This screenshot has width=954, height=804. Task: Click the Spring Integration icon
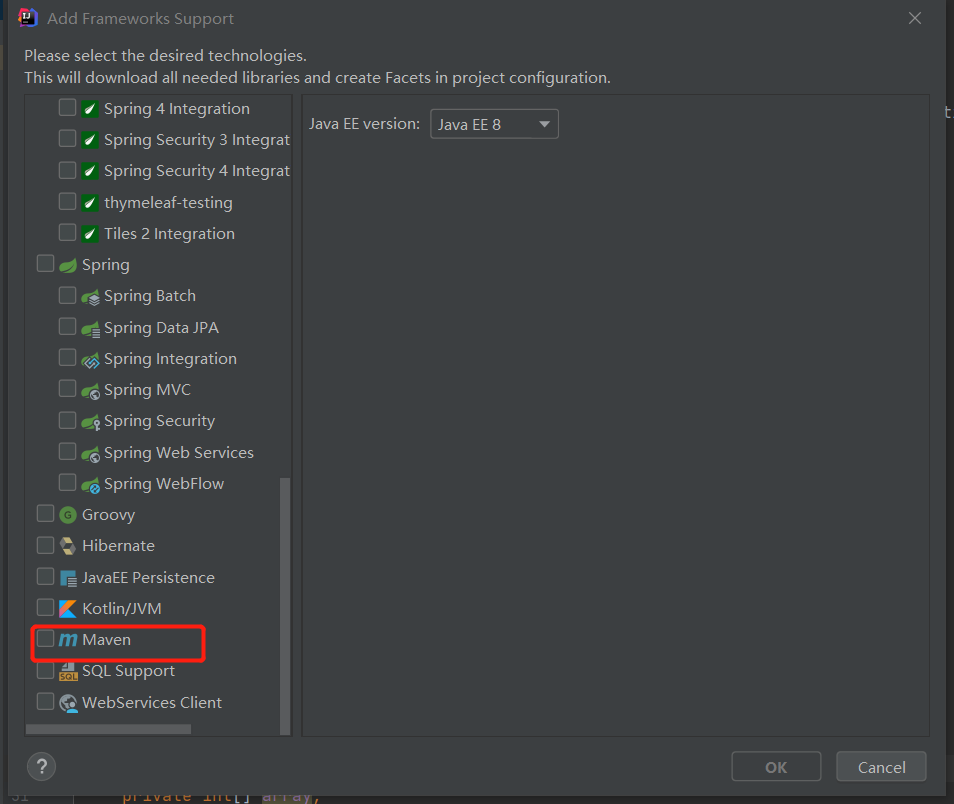[91, 359]
